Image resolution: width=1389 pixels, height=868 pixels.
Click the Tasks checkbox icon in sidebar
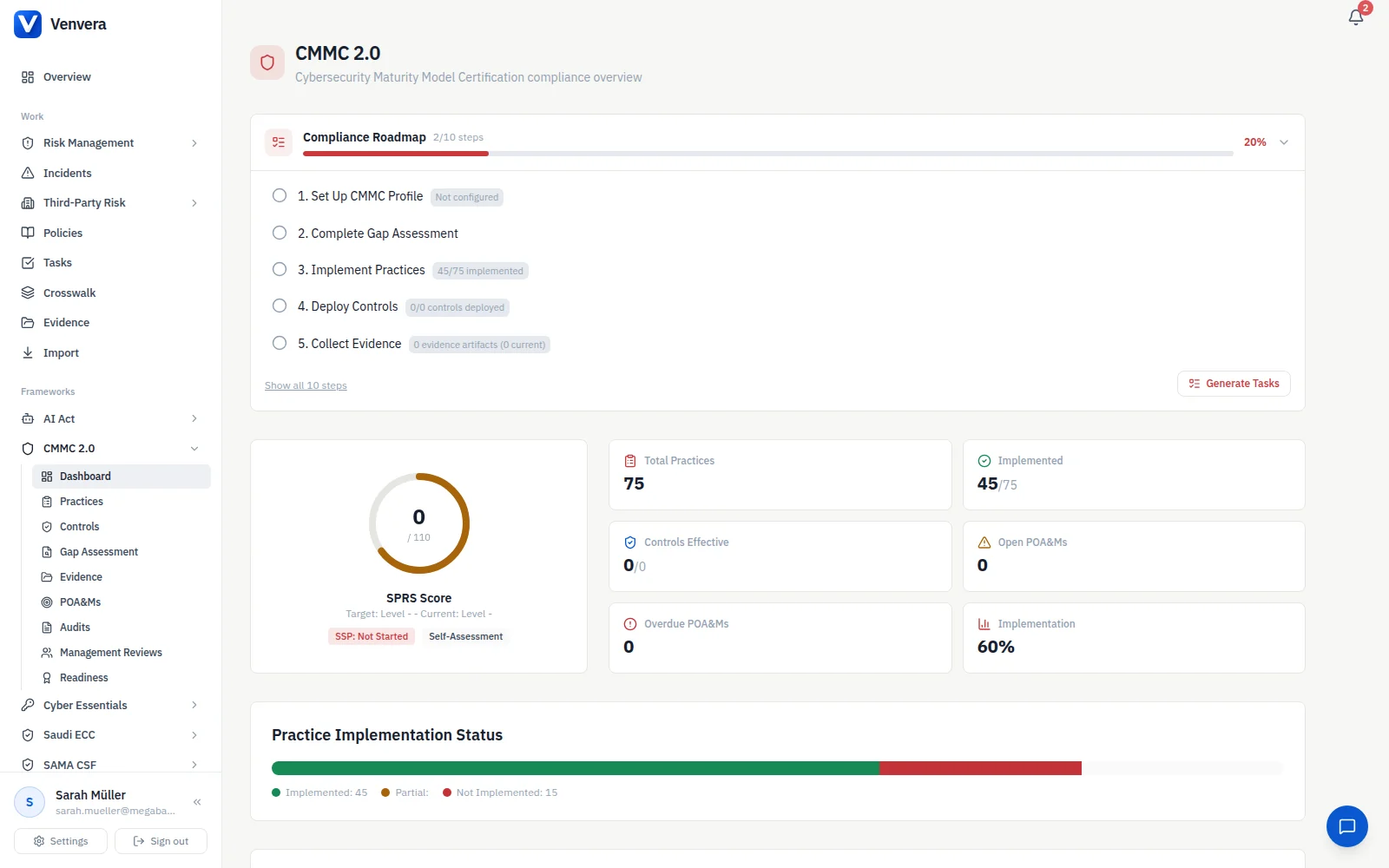click(28, 262)
